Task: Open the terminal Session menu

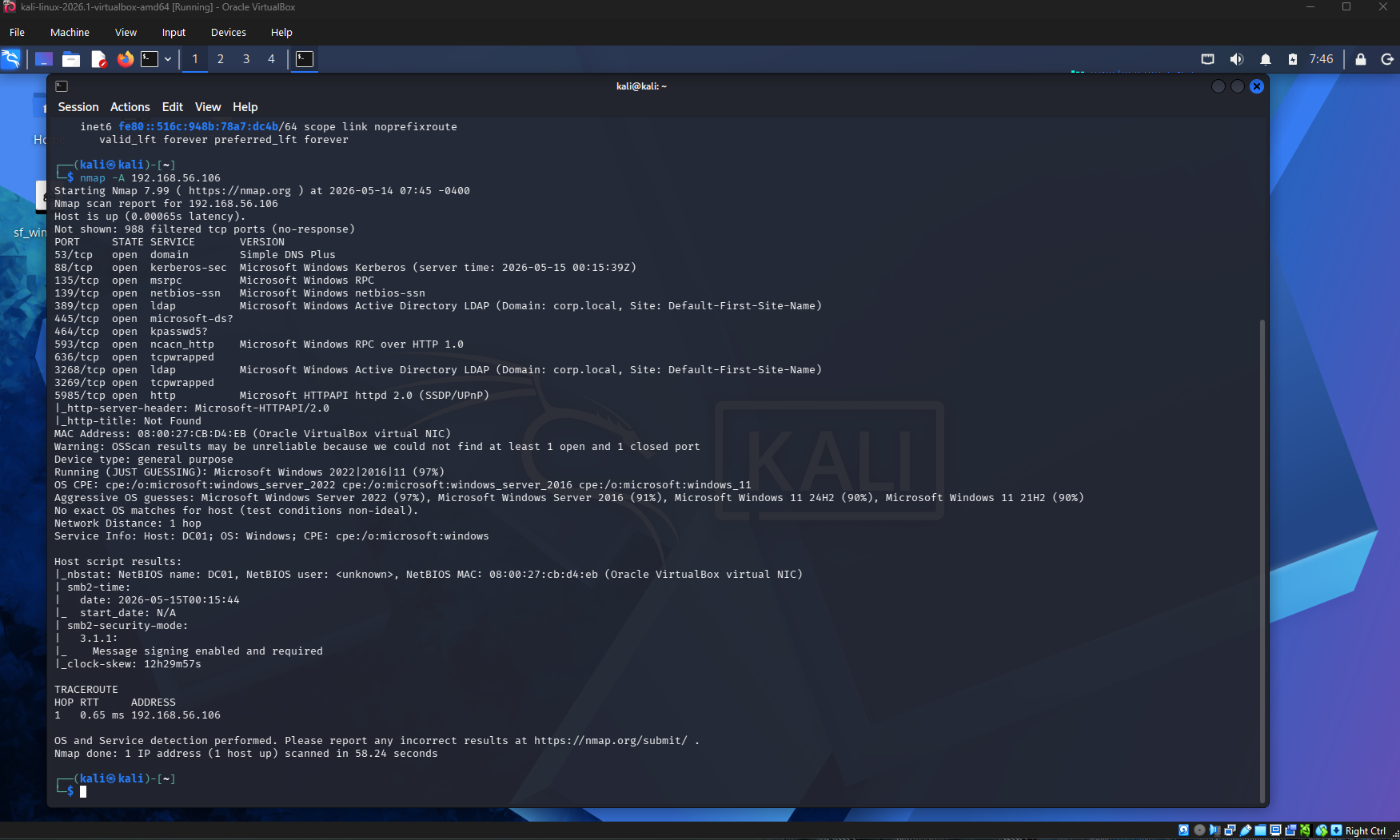Action: point(78,107)
